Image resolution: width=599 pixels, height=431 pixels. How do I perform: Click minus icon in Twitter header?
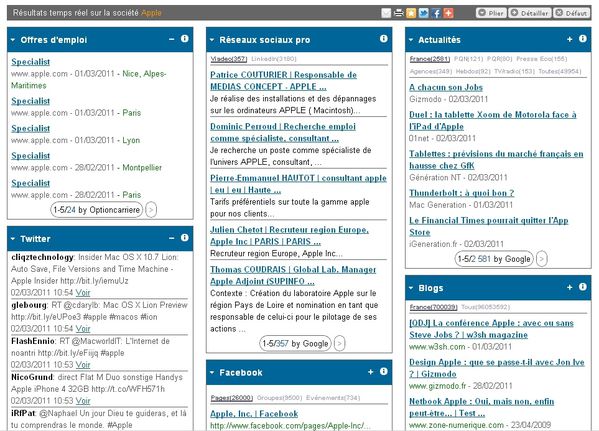172,238
